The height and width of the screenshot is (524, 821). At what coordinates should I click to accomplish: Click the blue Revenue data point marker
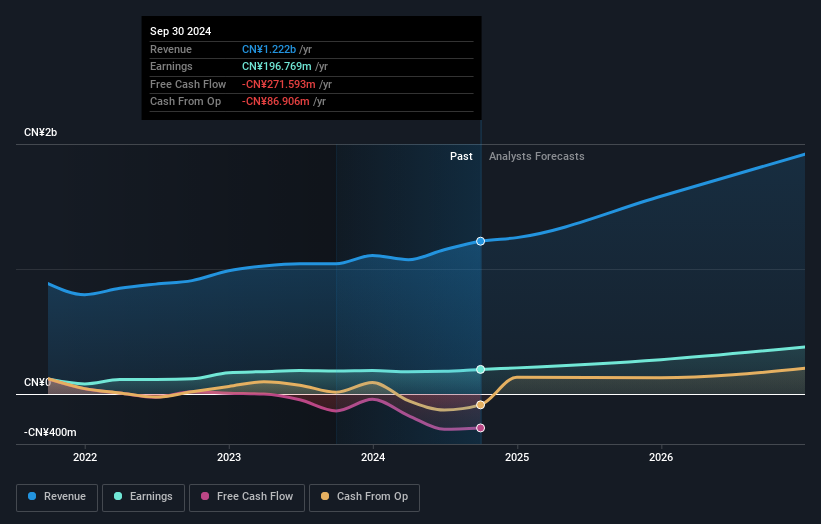480,241
